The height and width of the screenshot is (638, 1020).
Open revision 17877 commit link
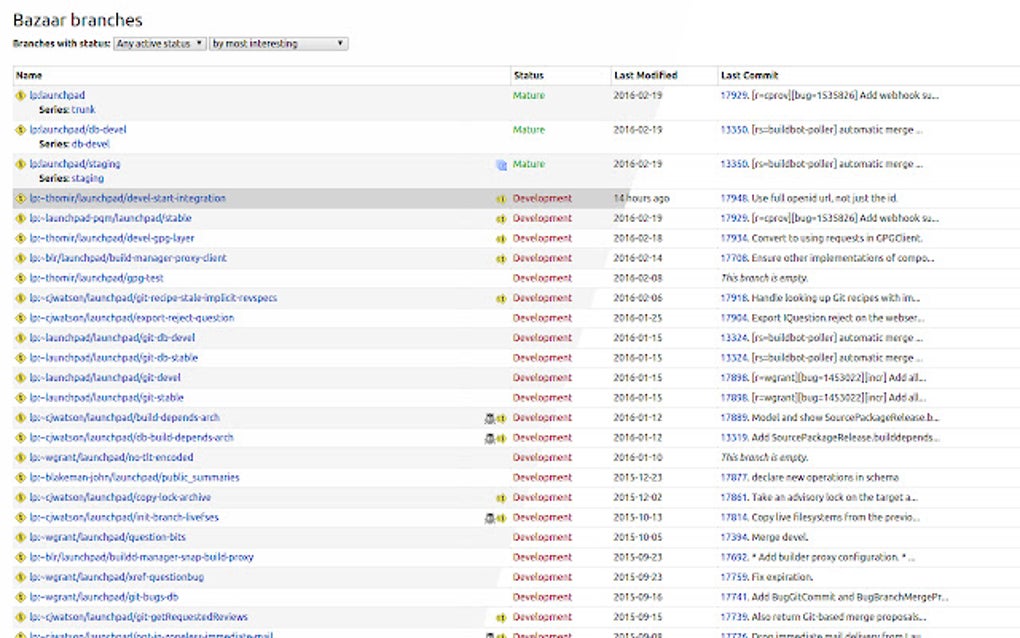pyautogui.click(x=734, y=477)
